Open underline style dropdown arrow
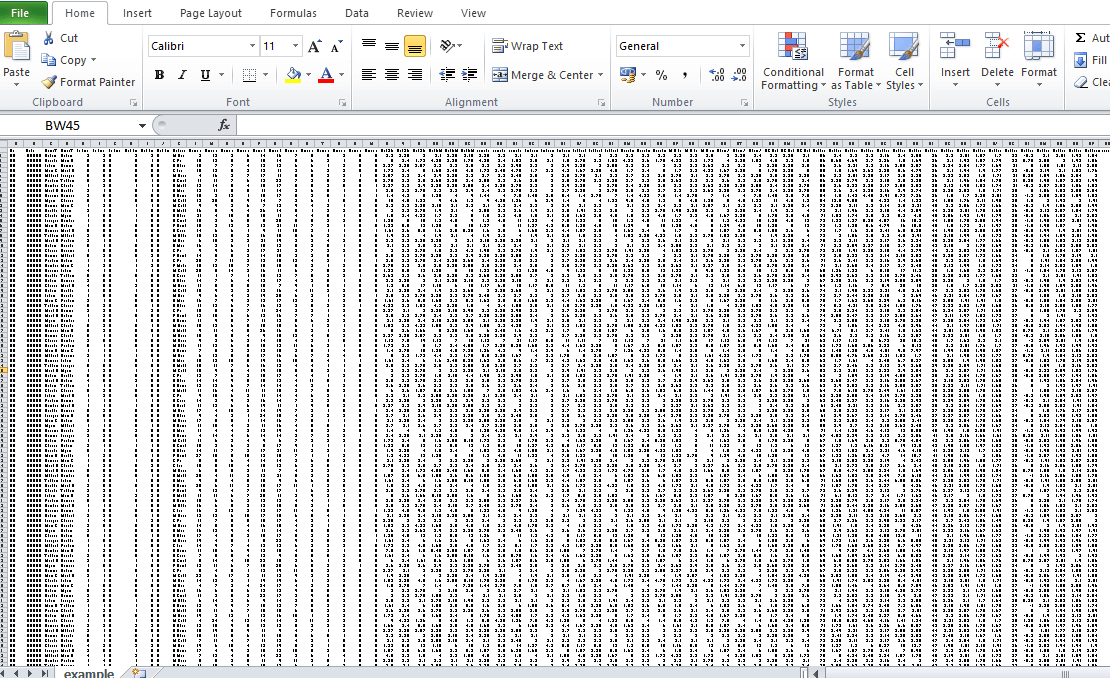 [x=221, y=75]
